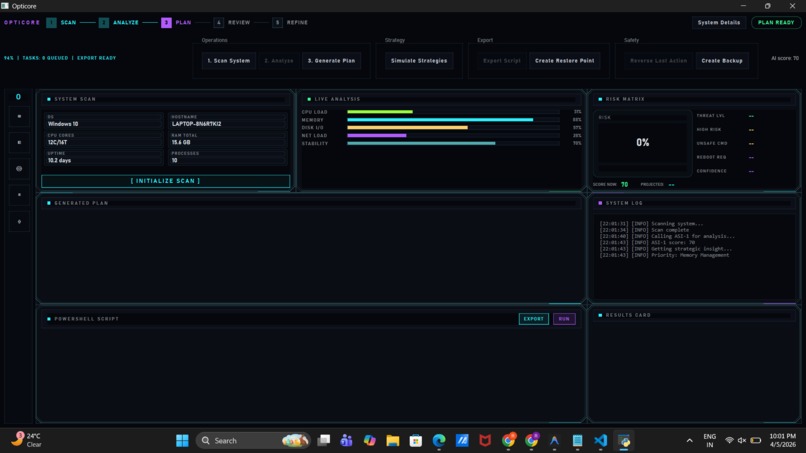Click the THREAT LVL row in Risk Matrix

(725, 116)
